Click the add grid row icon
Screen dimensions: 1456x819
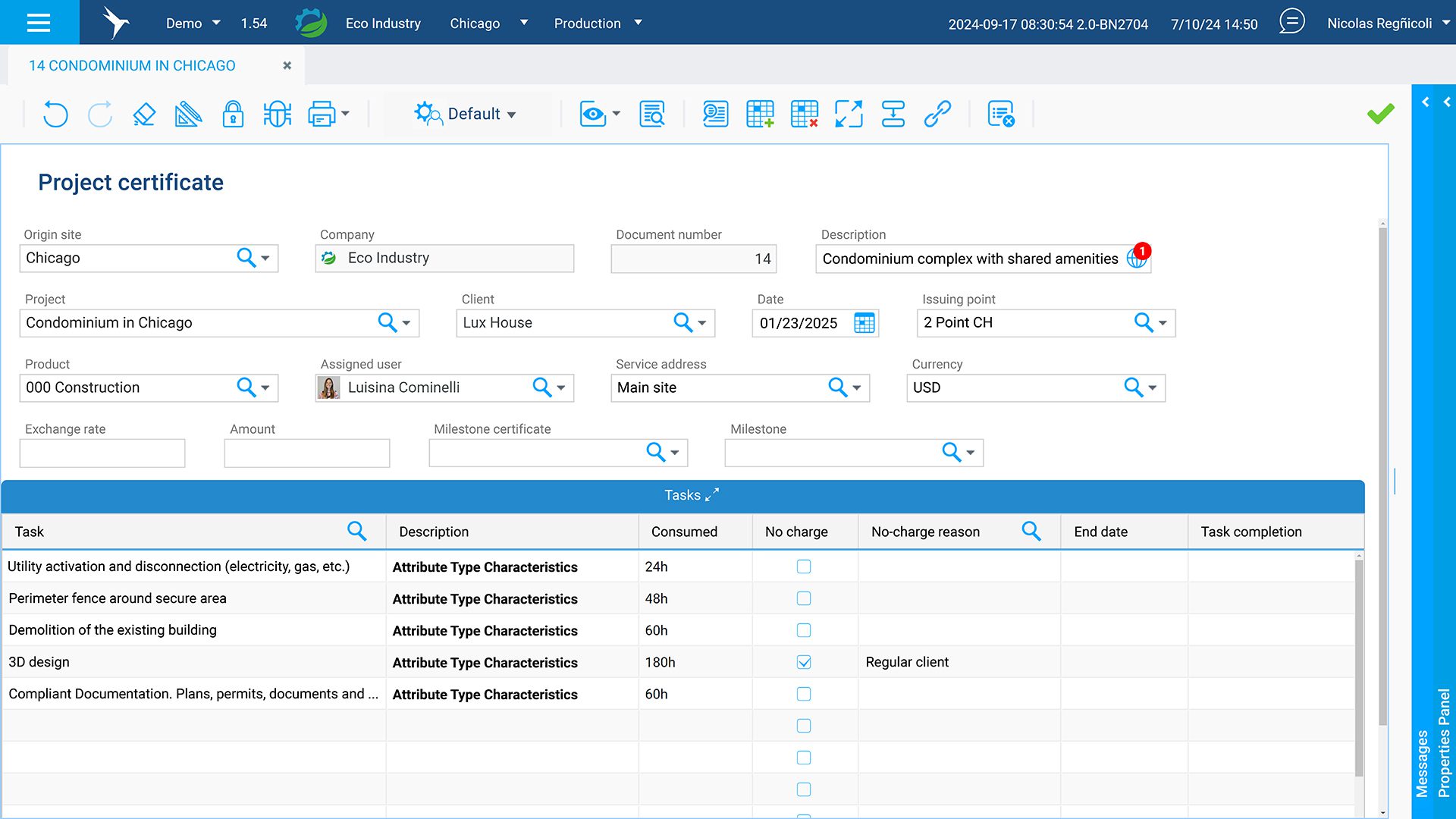(x=760, y=115)
